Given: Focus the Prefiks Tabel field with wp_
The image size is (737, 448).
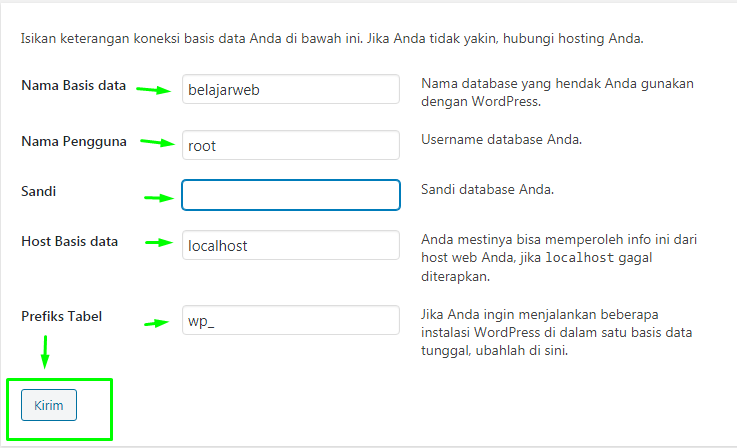Looking at the screenshot, I should (x=290, y=321).
